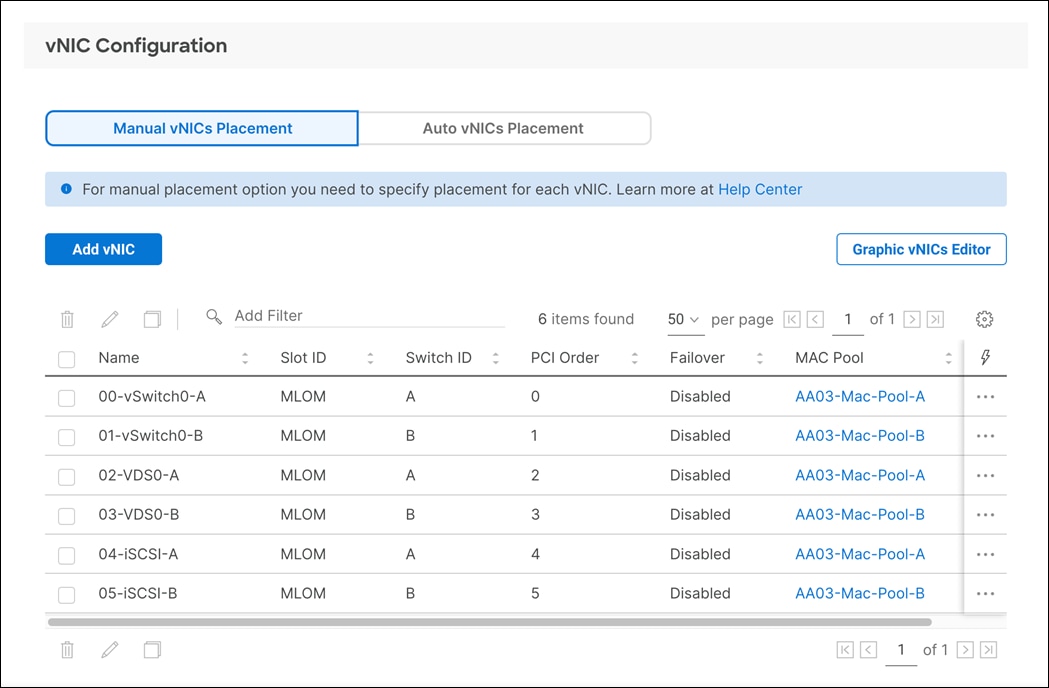Open the ellipsis menu for 00-vSwitch0-A
This screenshot has width=1049, height=688.
coord(985,397)
